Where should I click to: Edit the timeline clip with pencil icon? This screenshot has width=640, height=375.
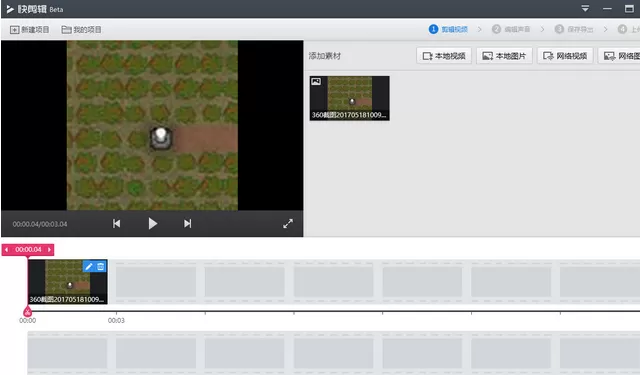(x=89, y=267)
